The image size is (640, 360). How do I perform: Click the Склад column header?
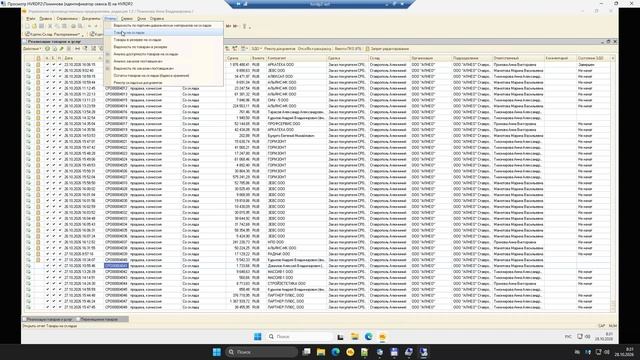point(389,58)
